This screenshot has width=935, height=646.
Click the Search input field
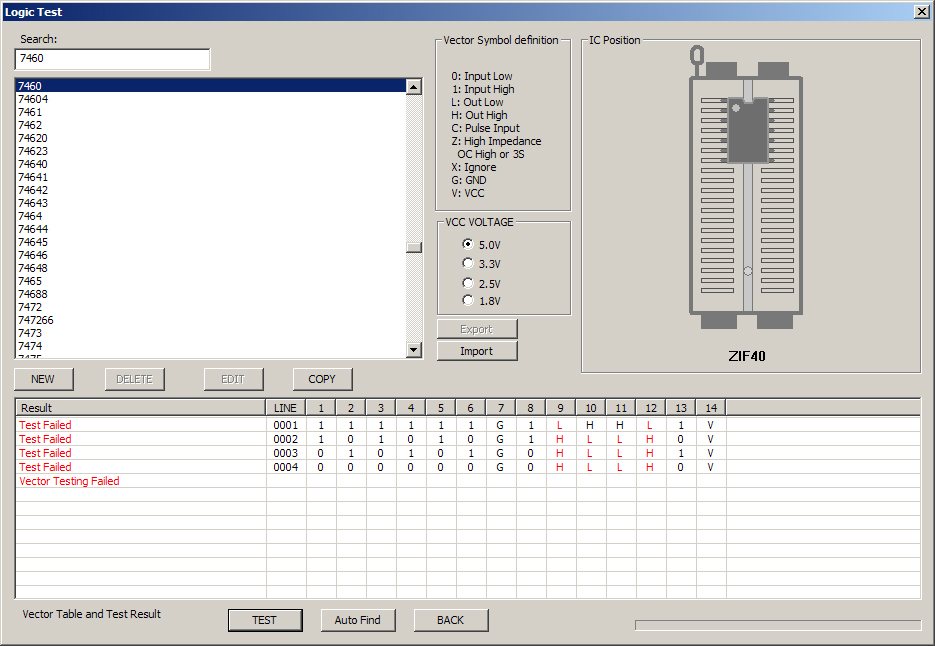tap(112, 60)
